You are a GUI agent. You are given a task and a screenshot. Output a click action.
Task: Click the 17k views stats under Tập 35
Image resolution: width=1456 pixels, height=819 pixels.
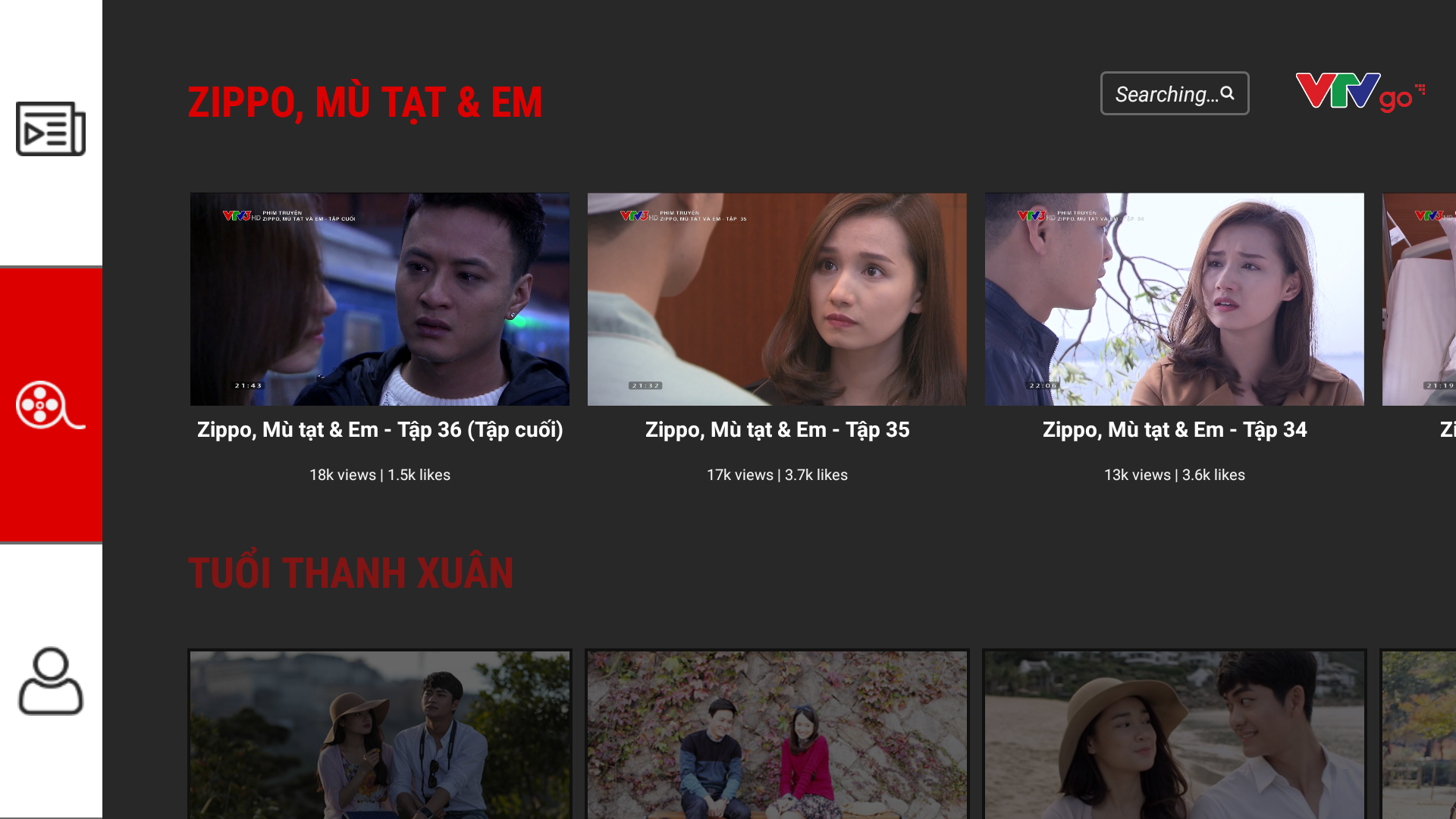[777, 475]
